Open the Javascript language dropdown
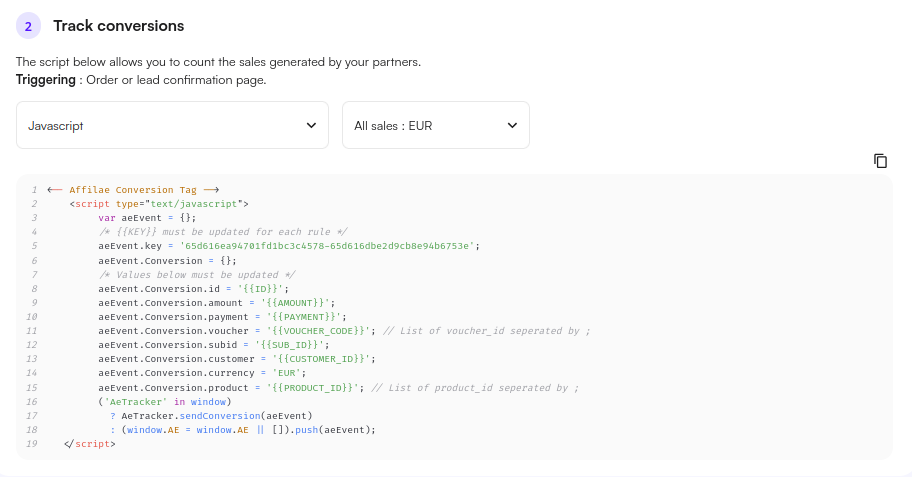Screen dimensions: 912x477 click(172, 125)
